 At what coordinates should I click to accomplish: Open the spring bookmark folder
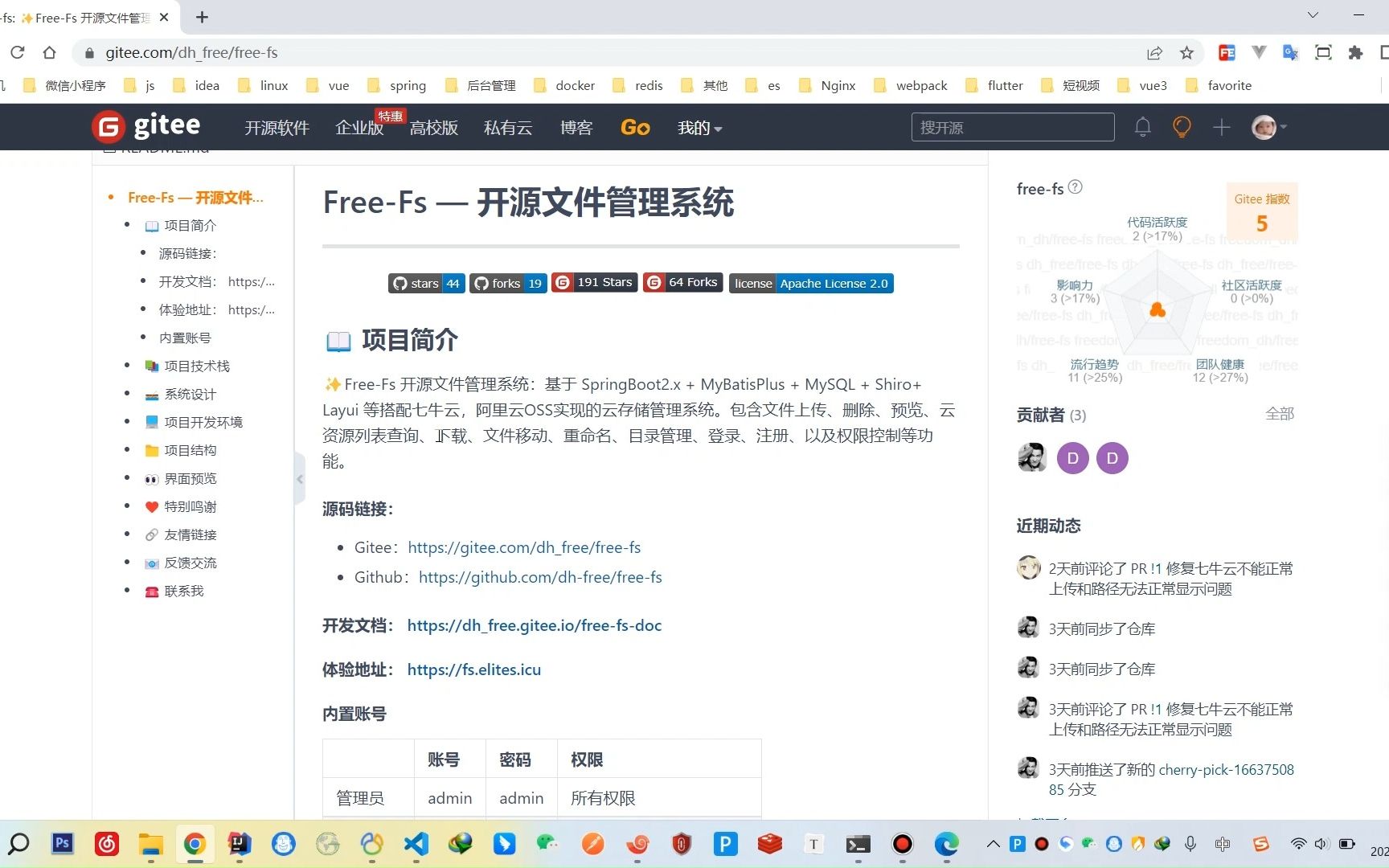click(x=397, y=86)
